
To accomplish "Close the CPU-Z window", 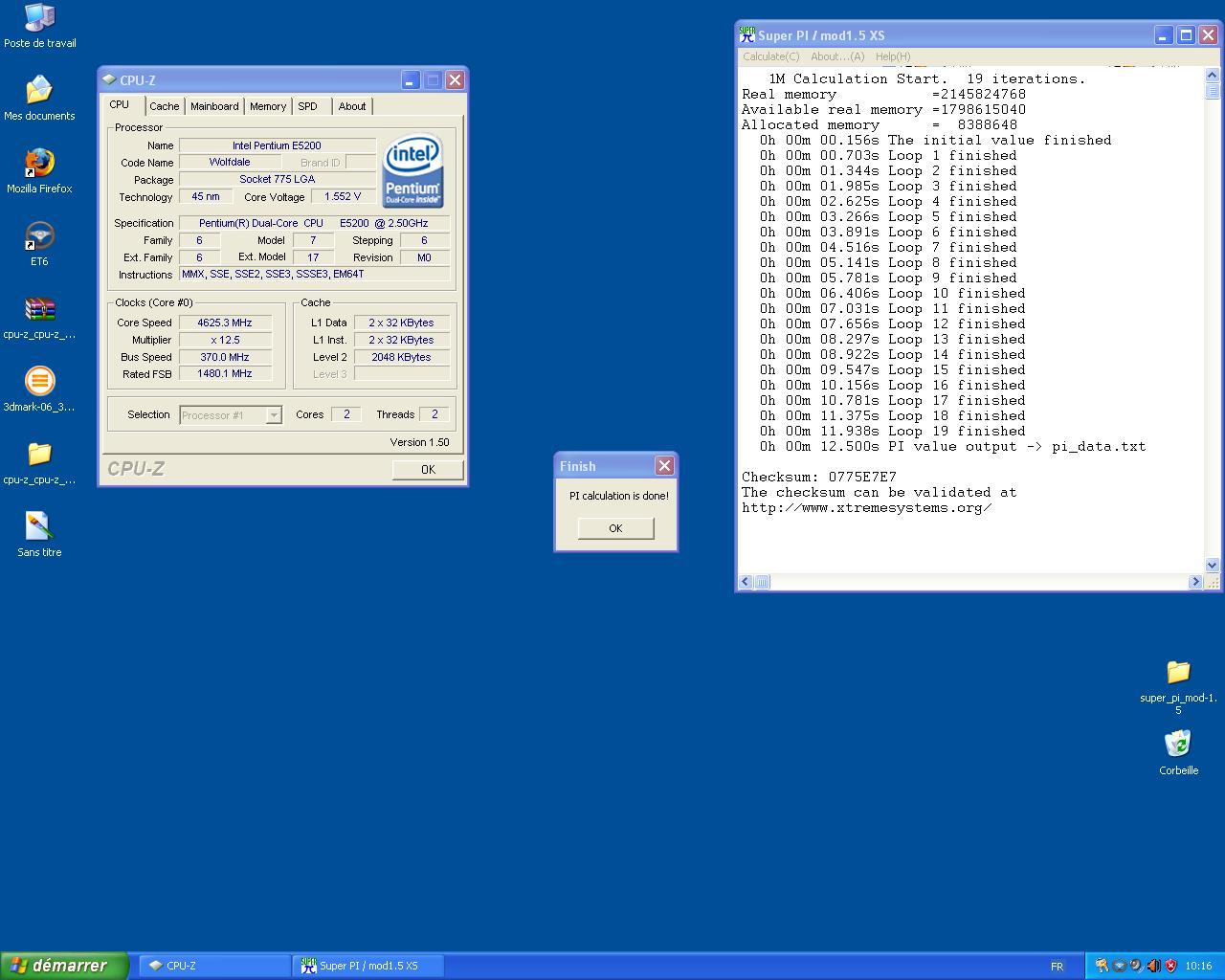I will (x=456, y=80).
